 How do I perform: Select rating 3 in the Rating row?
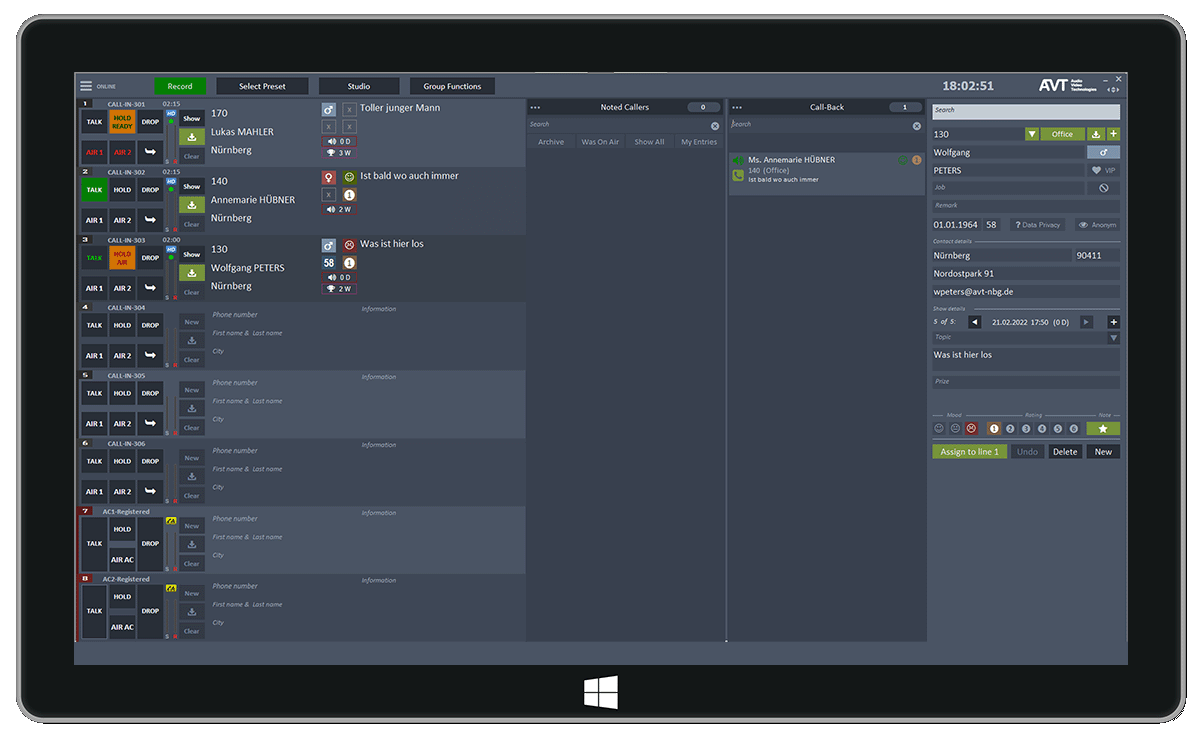[1026, 428]
